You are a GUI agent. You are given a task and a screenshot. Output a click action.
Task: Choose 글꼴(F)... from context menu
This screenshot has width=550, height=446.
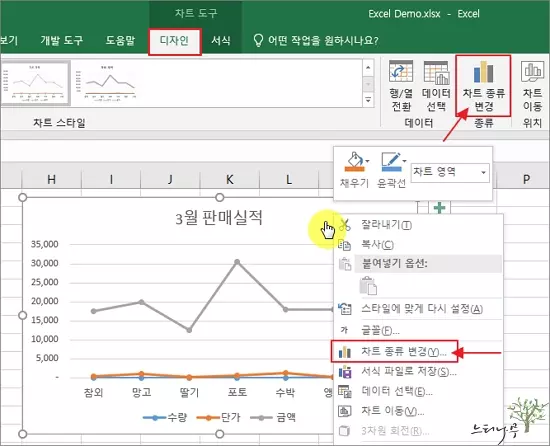coord(417,330)
